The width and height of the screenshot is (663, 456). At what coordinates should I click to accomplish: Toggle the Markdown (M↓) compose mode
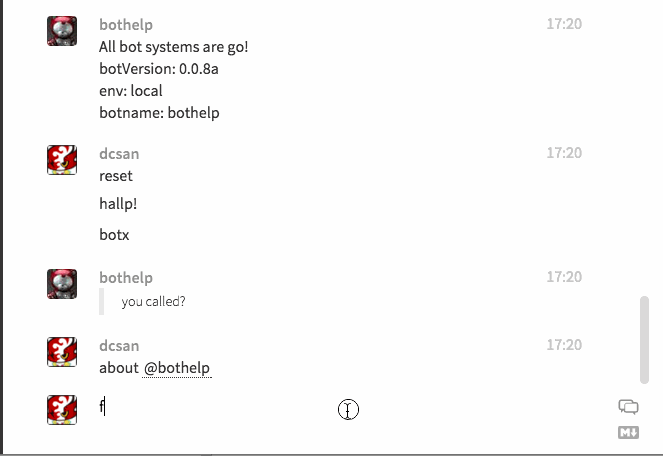[628, 433]
